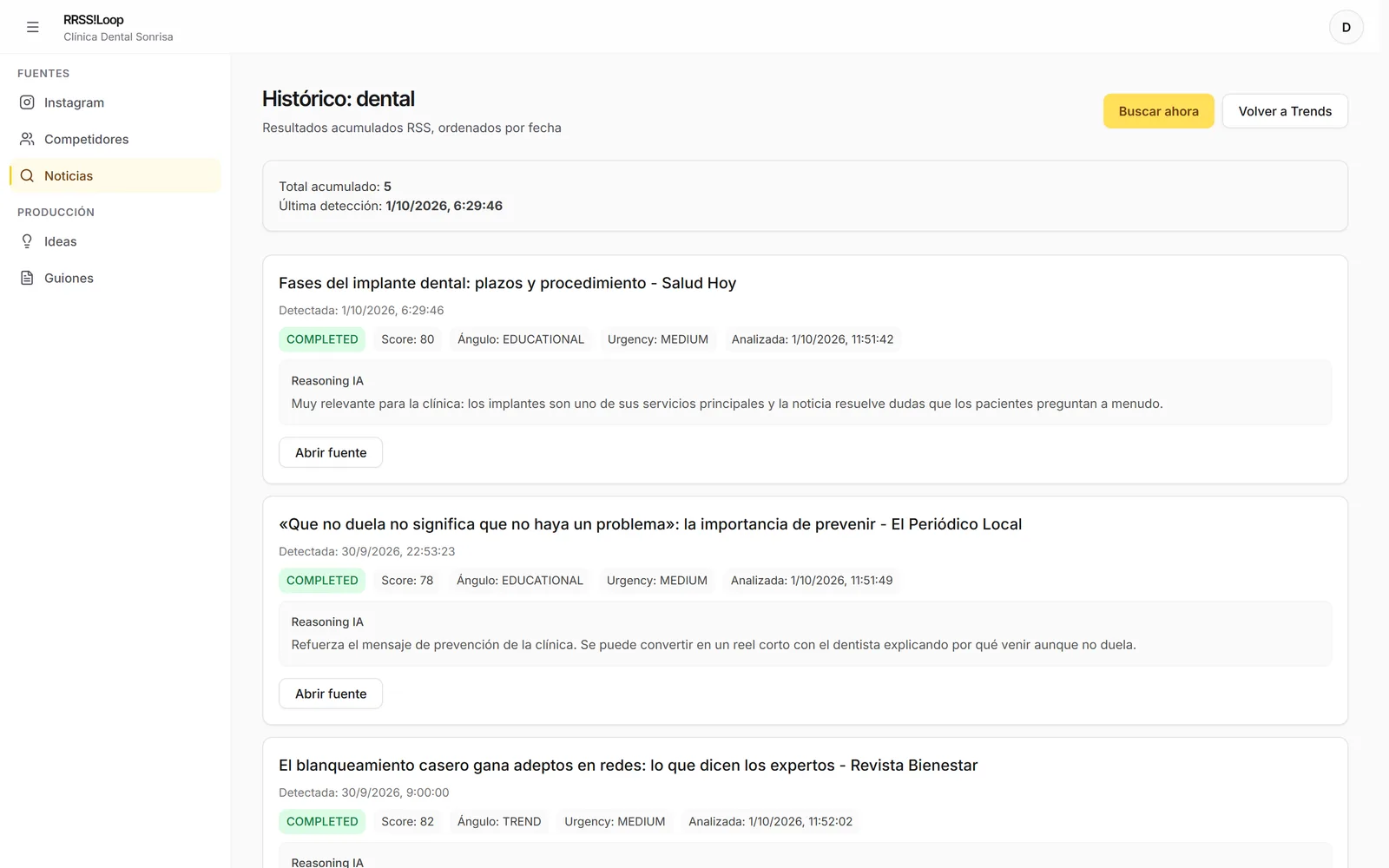Click Analizada 11:52:02 tag
The height and width of the screenshot is (868, 1389).
point(771,822)
